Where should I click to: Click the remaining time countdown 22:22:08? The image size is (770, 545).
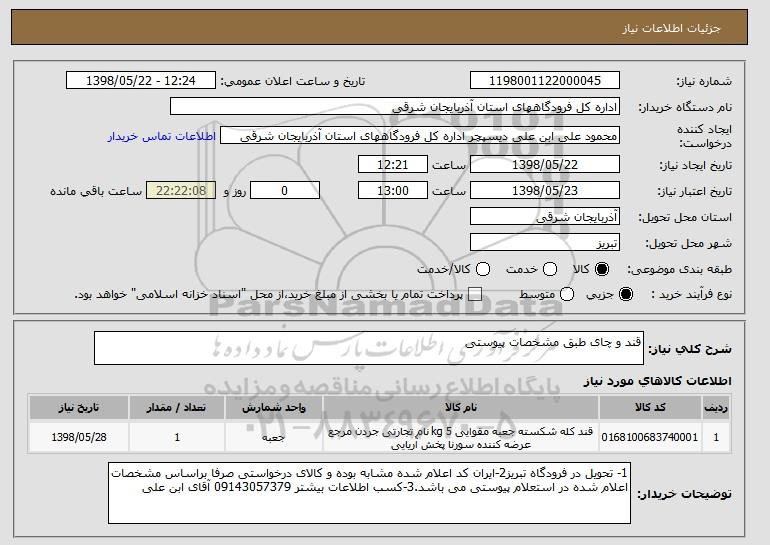point(181,191)
